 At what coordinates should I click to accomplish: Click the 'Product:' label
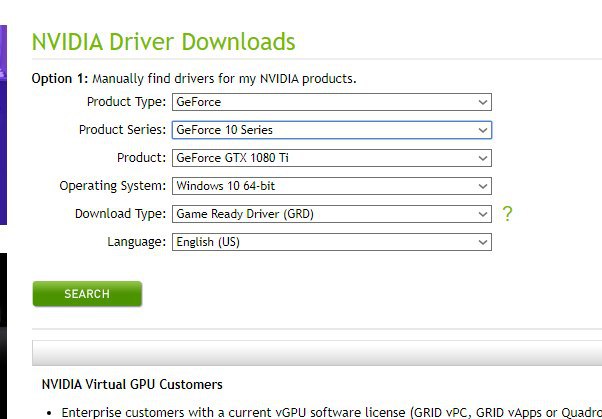point(141,158)
